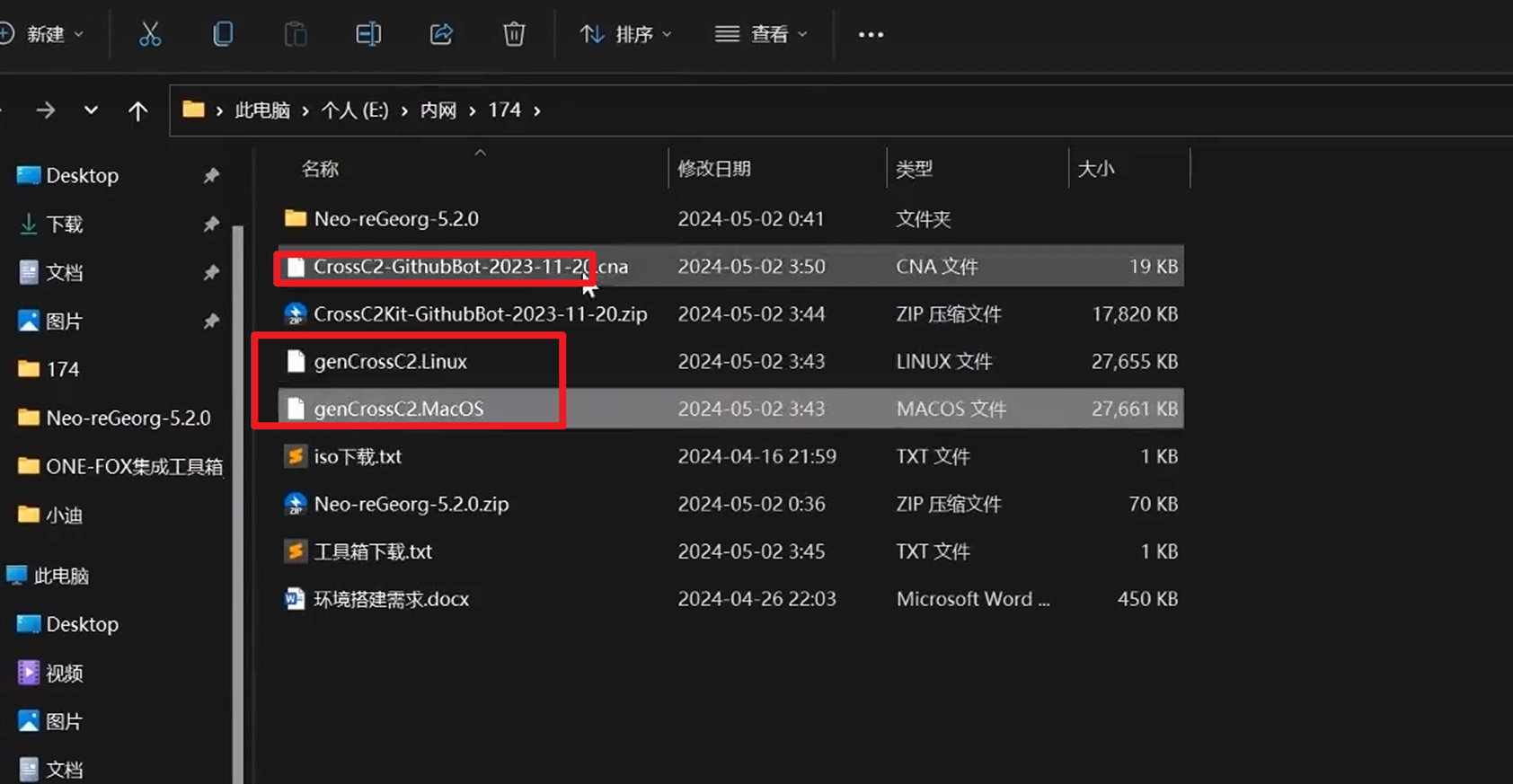Click the Share icon in toolbar
The image size is (1513, 784).
441,34
